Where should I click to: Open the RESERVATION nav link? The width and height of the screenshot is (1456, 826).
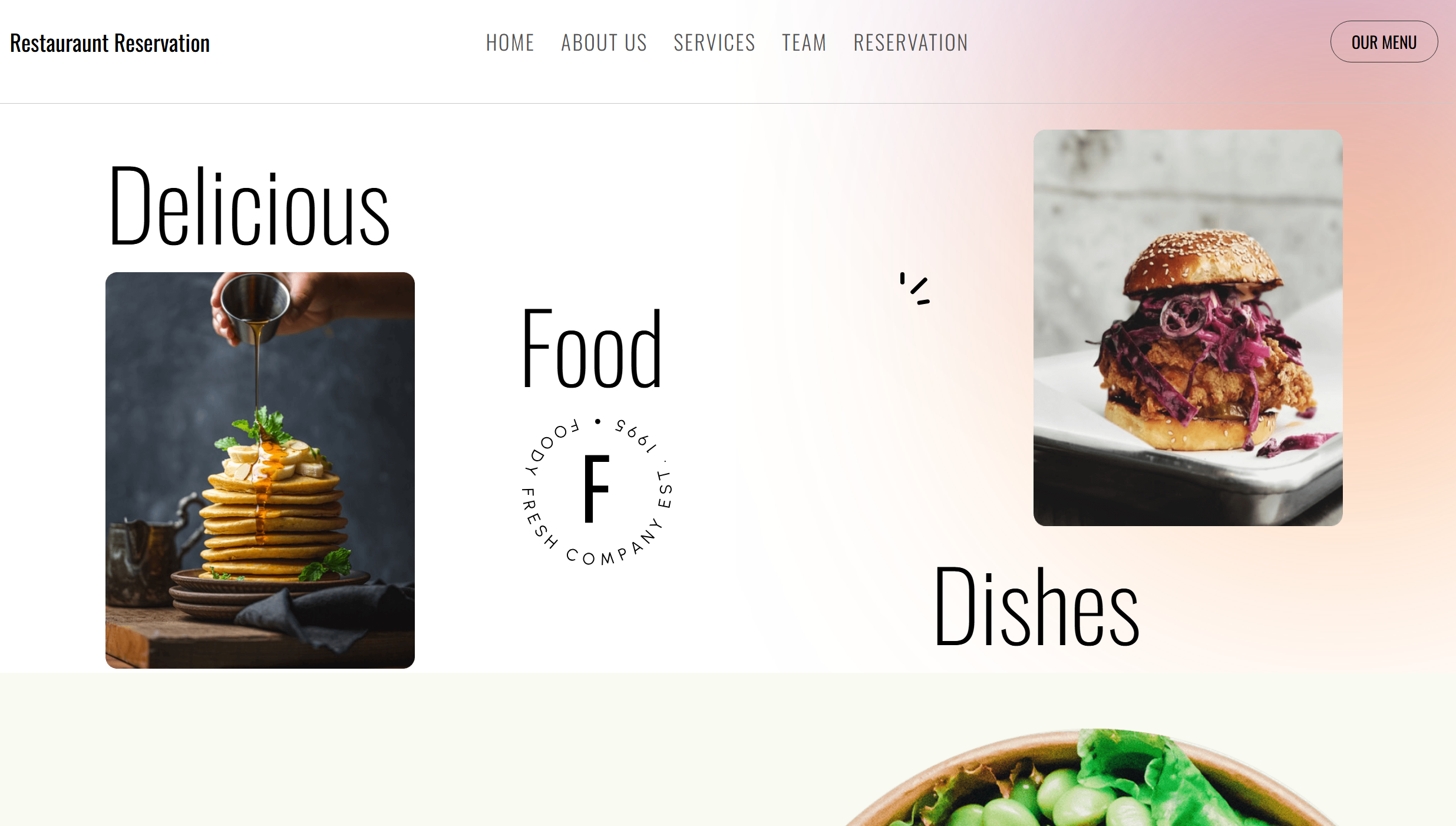coord(910,42)
